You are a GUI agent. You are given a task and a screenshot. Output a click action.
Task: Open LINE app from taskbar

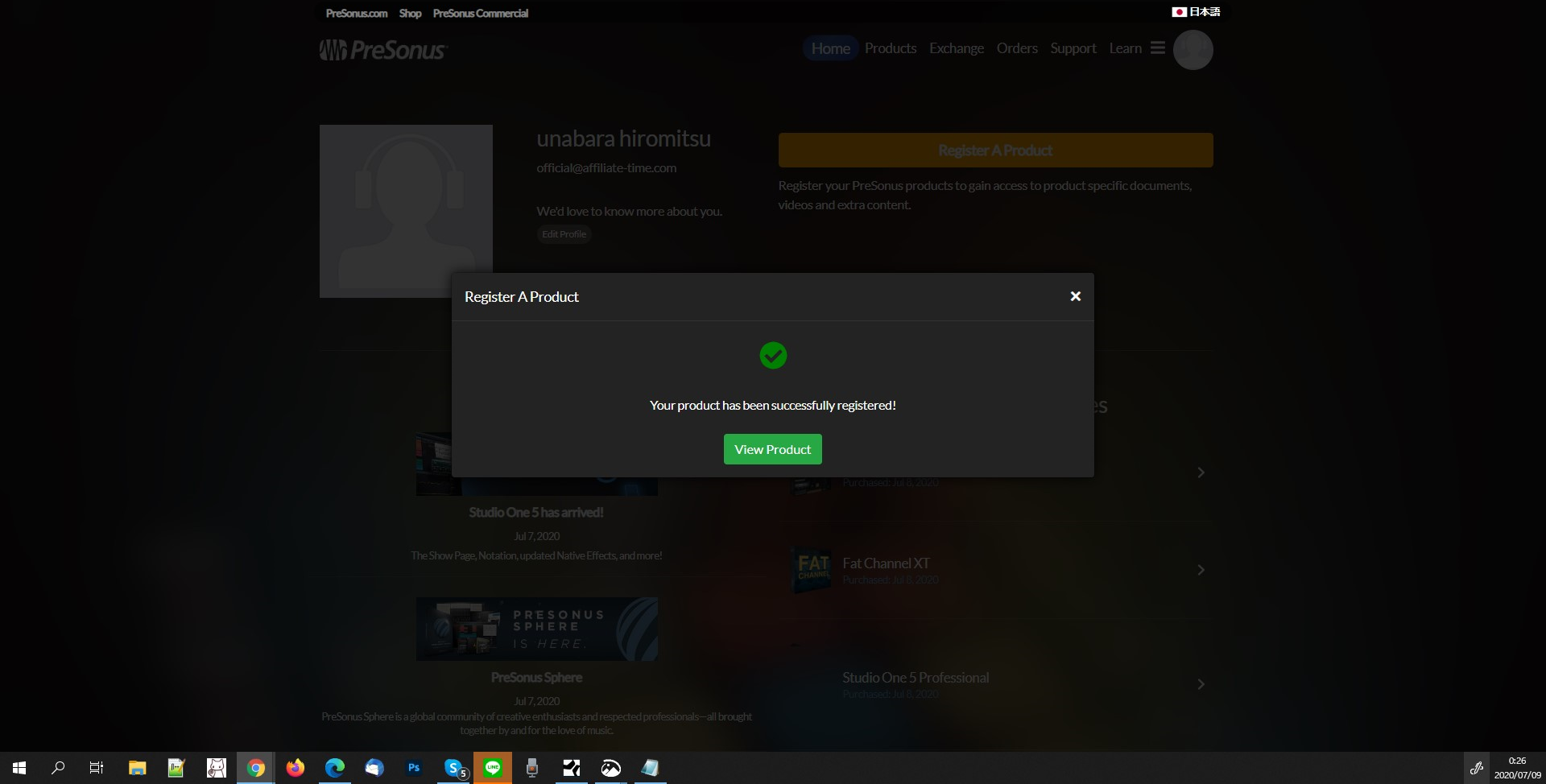493,768
